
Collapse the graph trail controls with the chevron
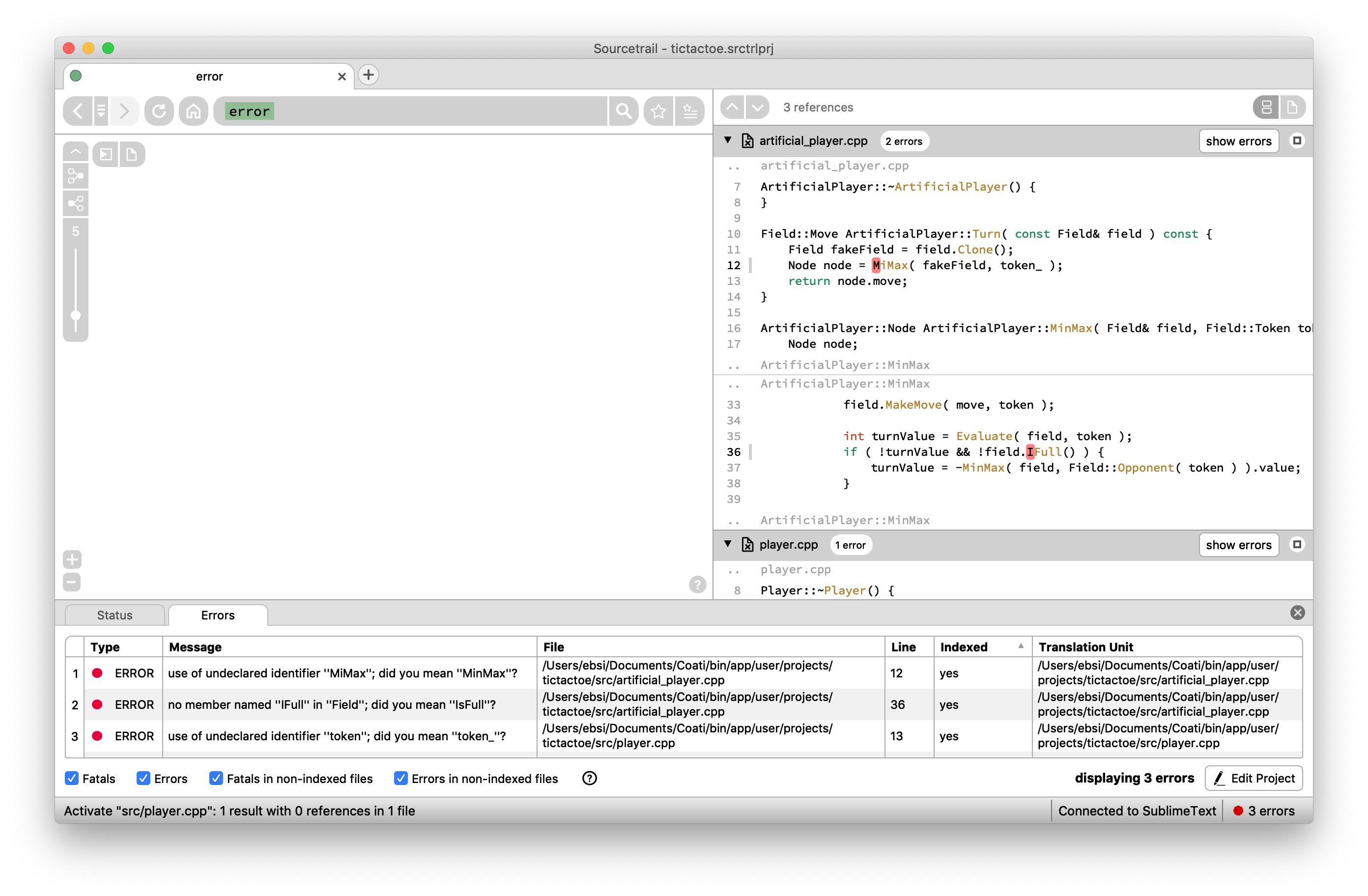tap(75, 152)
